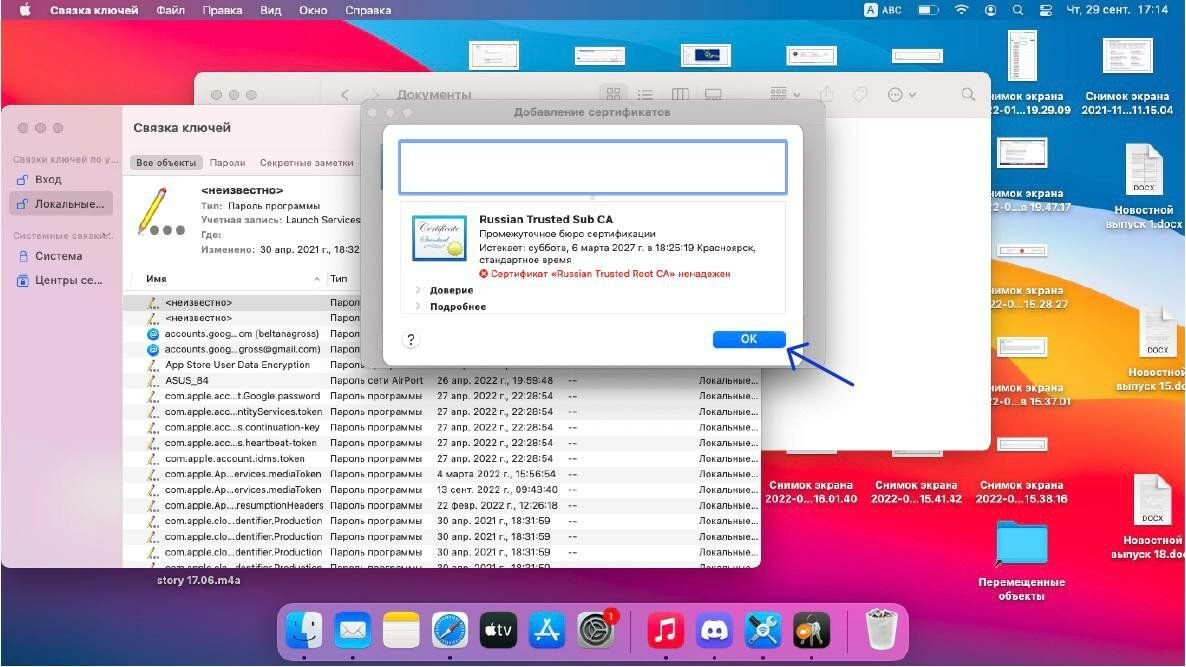Open Keychain Access from the Dock
The image size is (1186, 667).
pyautogui.click(x=812, y=629)
